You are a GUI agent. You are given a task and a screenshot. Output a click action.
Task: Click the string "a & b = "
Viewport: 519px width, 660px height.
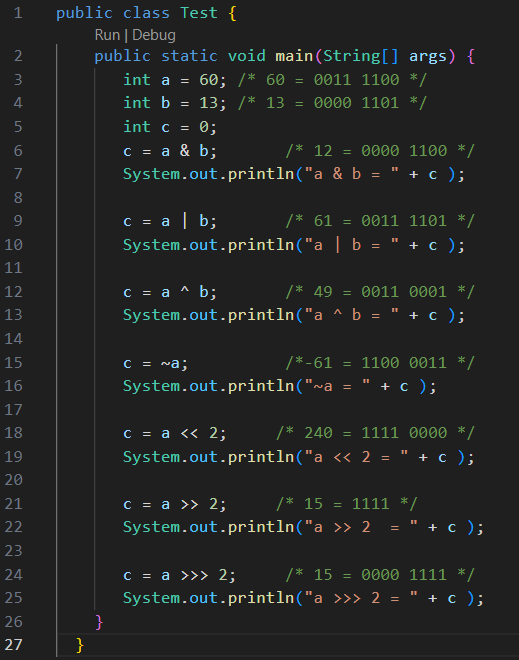pyautogui.click(x=351, y=174)
